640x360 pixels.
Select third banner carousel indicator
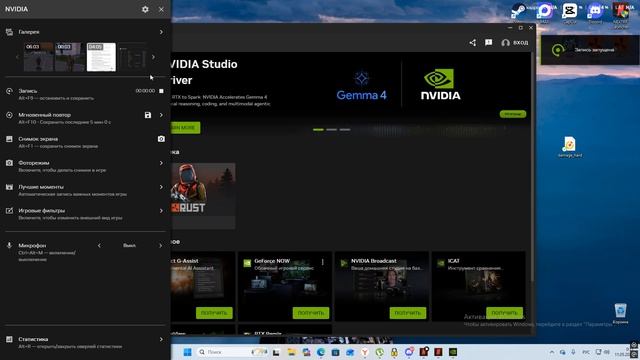click(345, 129)
